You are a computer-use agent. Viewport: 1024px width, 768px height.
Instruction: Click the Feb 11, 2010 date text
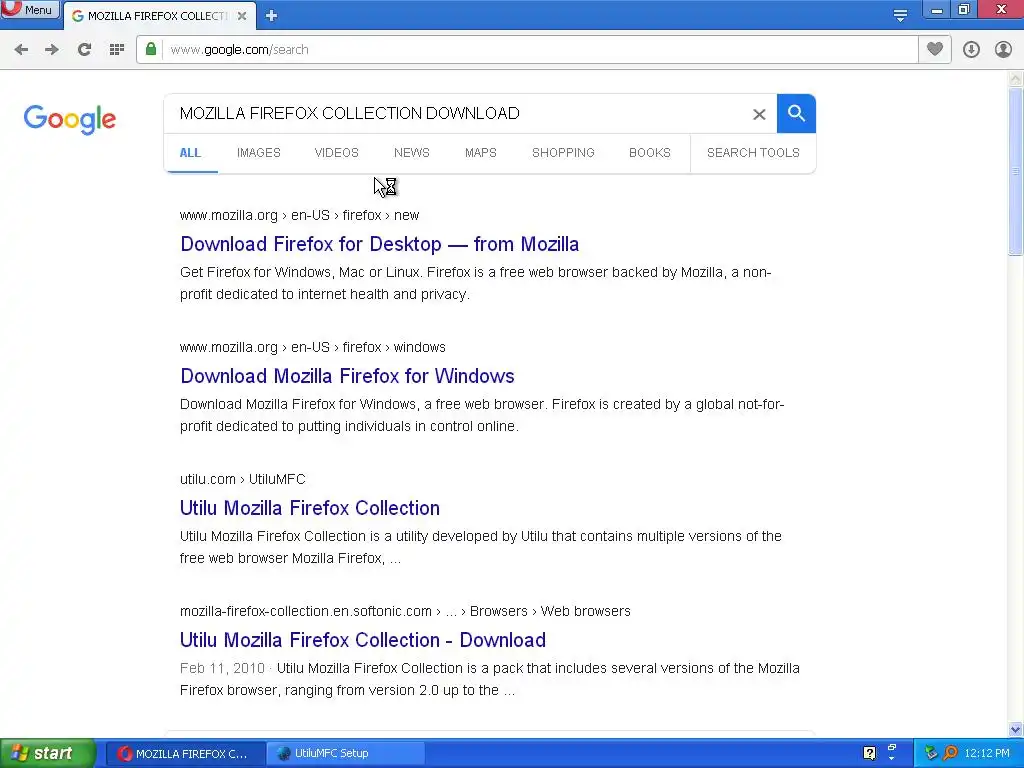222,669
